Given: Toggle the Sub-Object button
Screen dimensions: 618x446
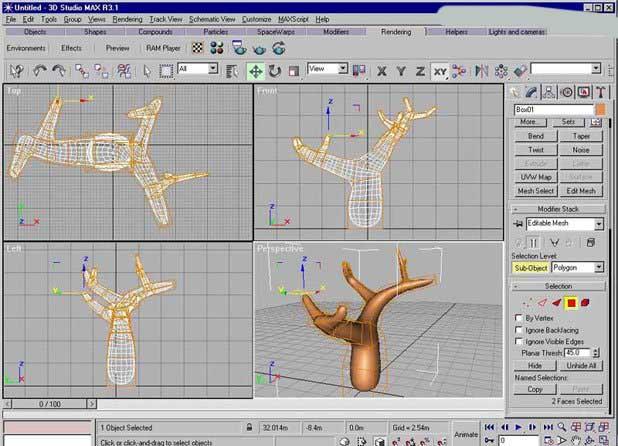Looking at the screenshot, I should click(x=531, y=268).
